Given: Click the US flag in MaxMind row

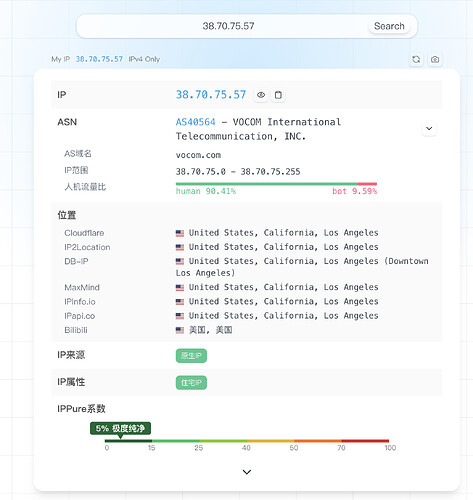Looking at the screenshot, I should click(180, 287).
